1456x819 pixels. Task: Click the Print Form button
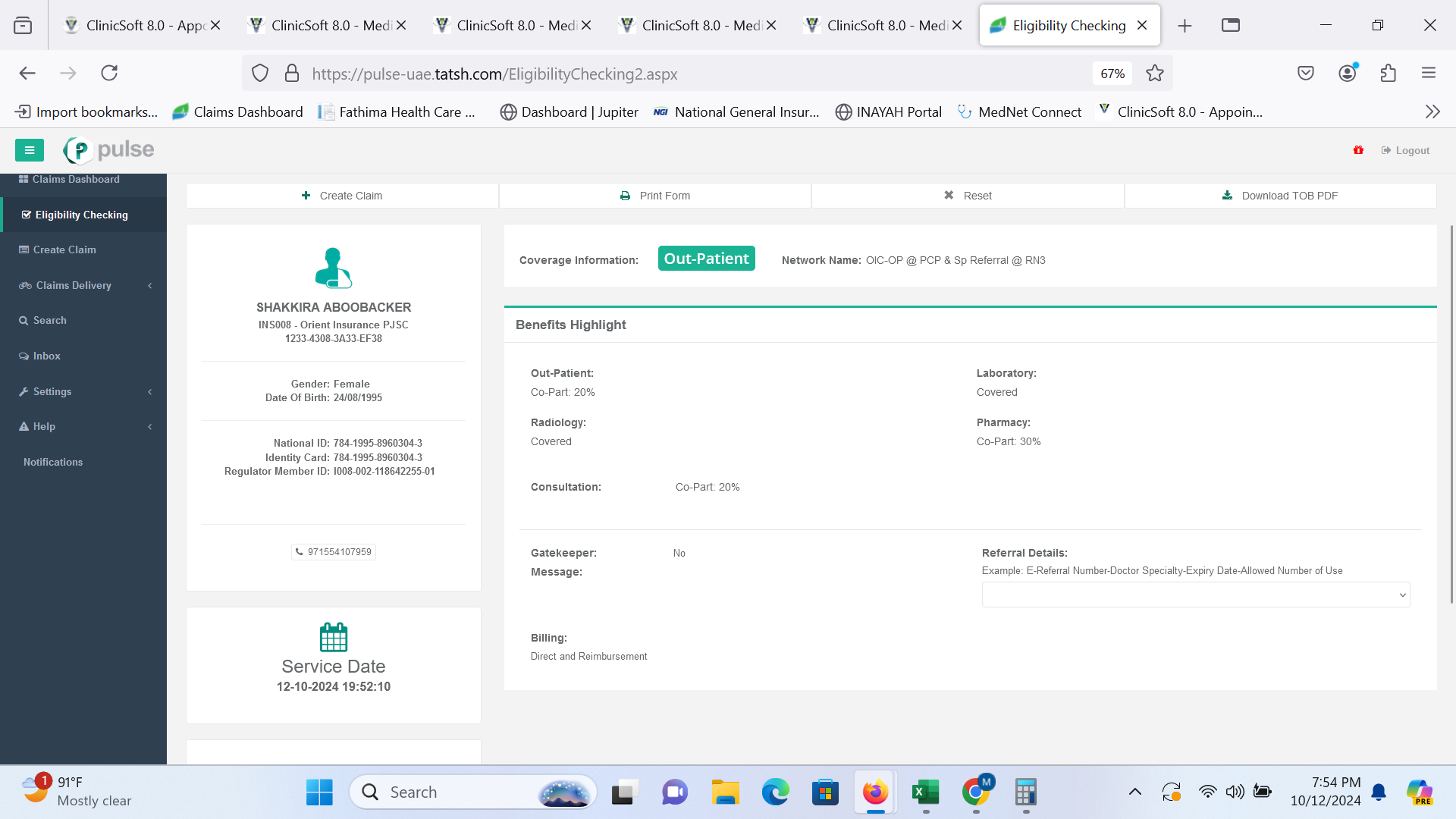click(x=655, y=196)
